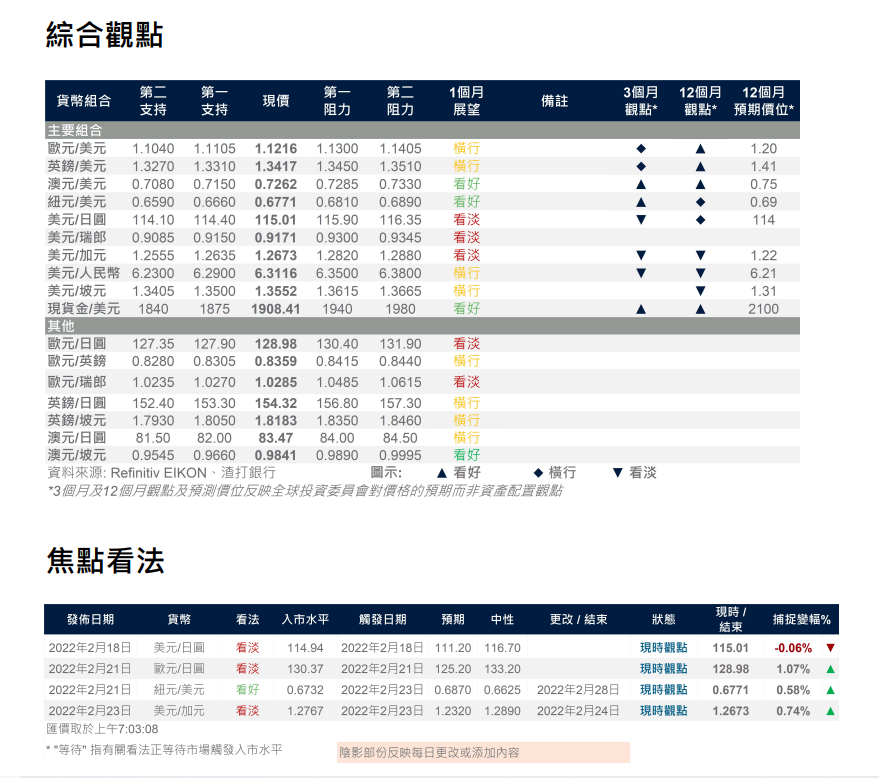Image resolution: width=879 pixels, height=778 pixels.
Task: Click the 匯價取於上午7:03:08 timestamp
Action: point(102,729)
